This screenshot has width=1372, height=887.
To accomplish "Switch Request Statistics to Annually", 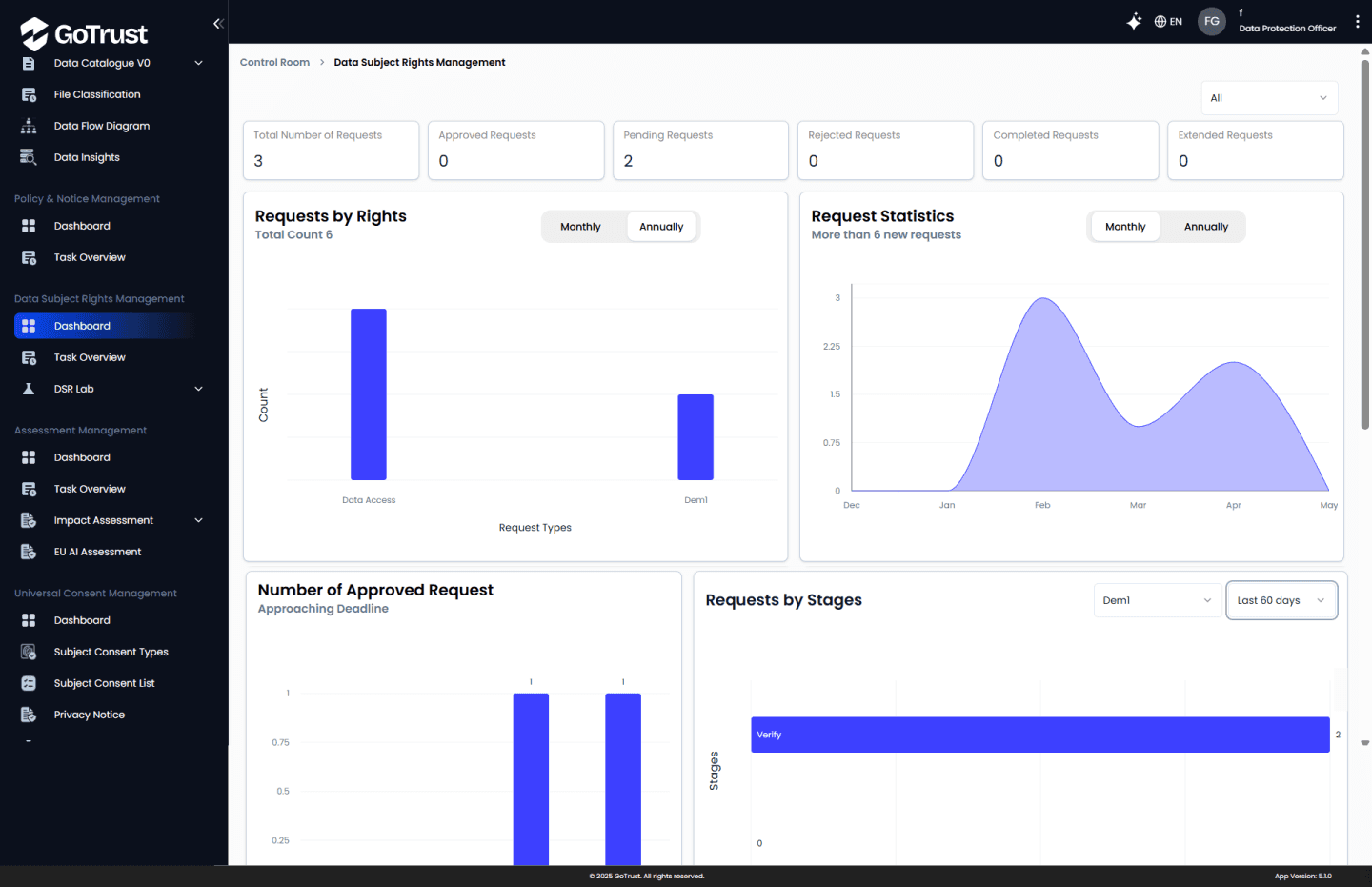I will tap(1206, 227).
